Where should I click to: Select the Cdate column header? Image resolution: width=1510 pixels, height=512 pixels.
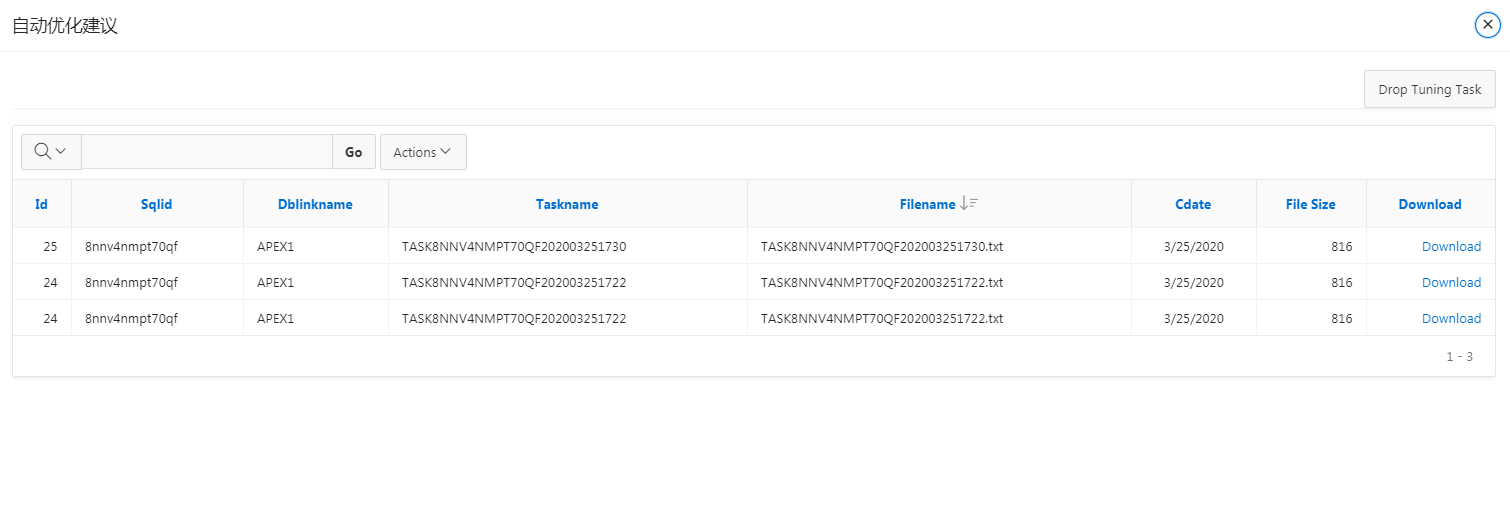point(1193,204)
